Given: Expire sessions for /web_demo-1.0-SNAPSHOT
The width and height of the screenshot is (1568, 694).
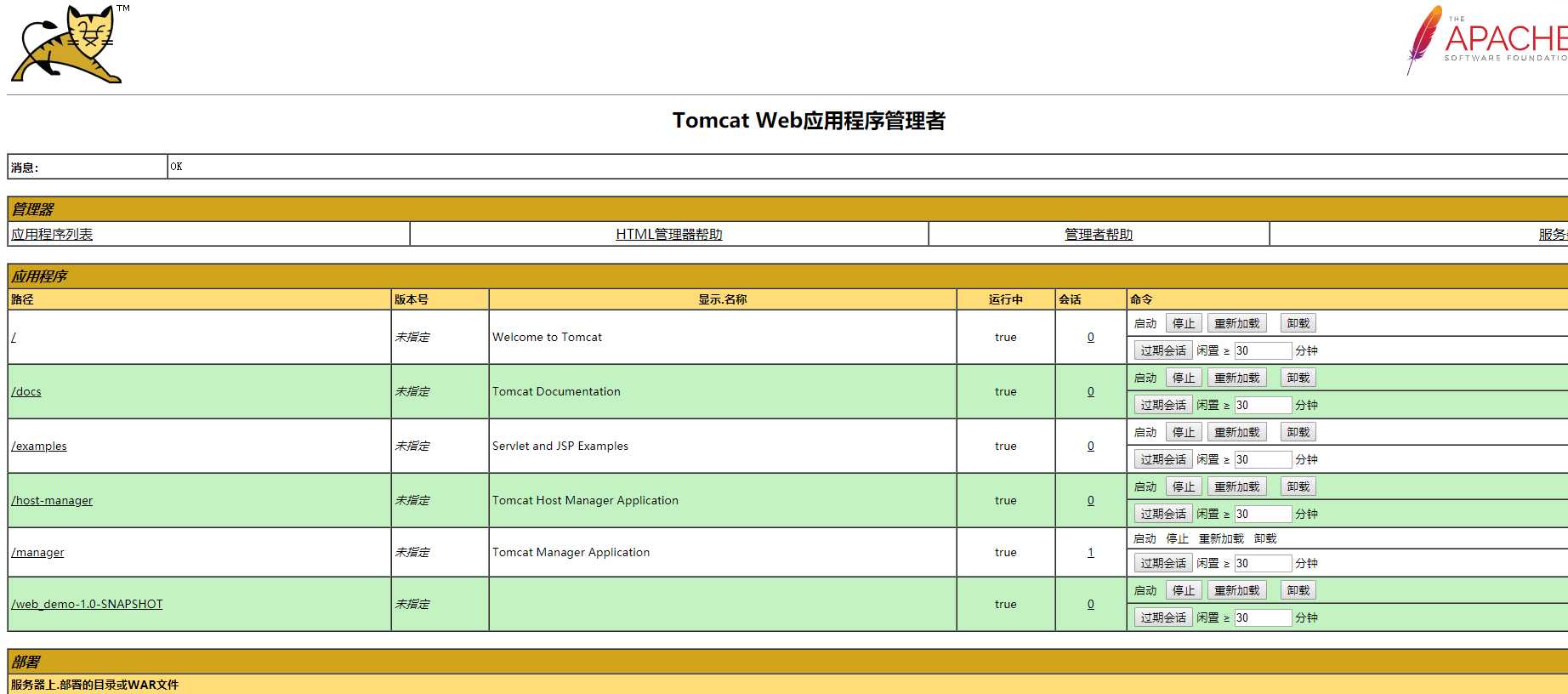Looking at the screenshot, I should (1163, 617).
